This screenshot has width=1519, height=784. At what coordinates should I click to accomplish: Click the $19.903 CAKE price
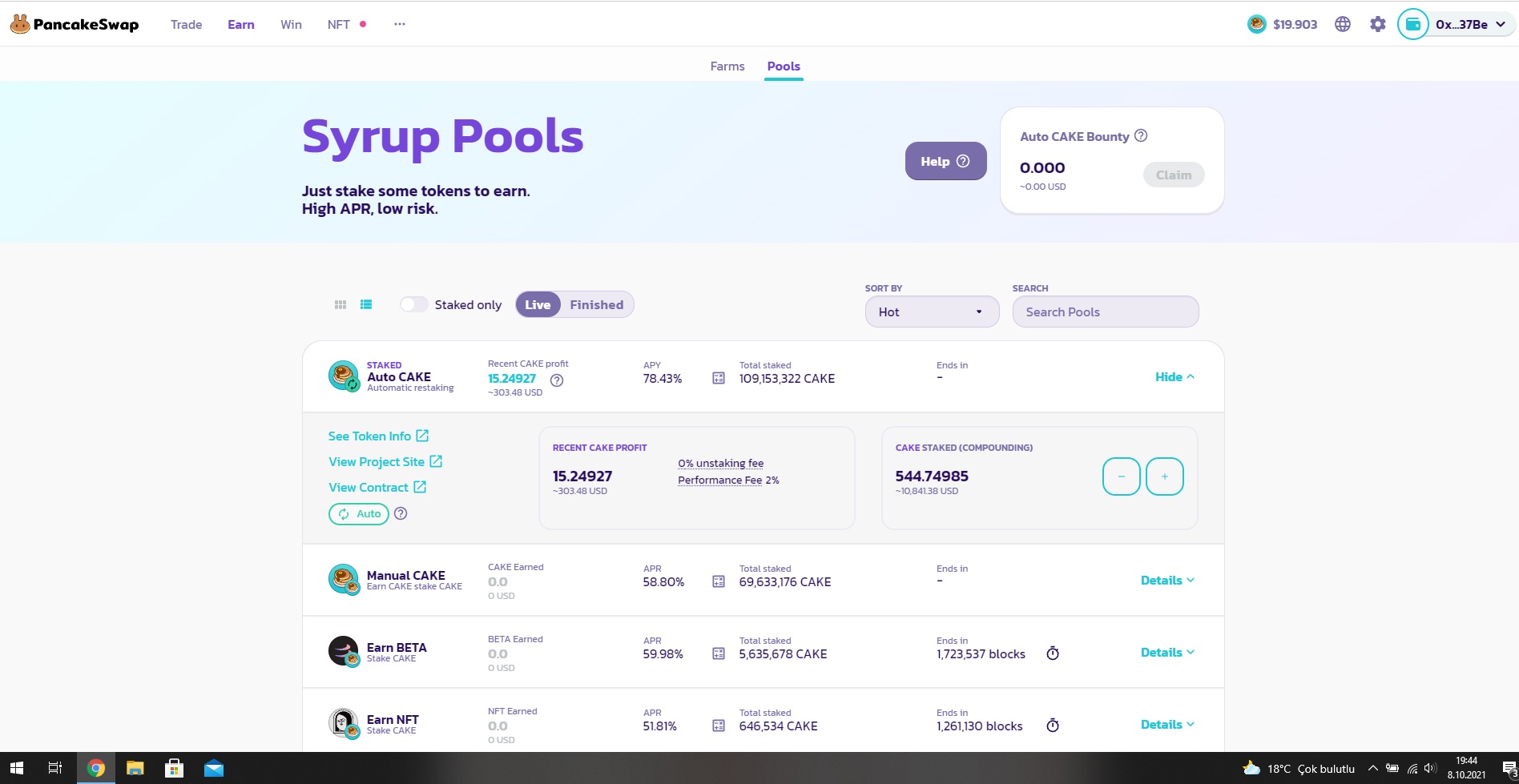(1295, 24)
